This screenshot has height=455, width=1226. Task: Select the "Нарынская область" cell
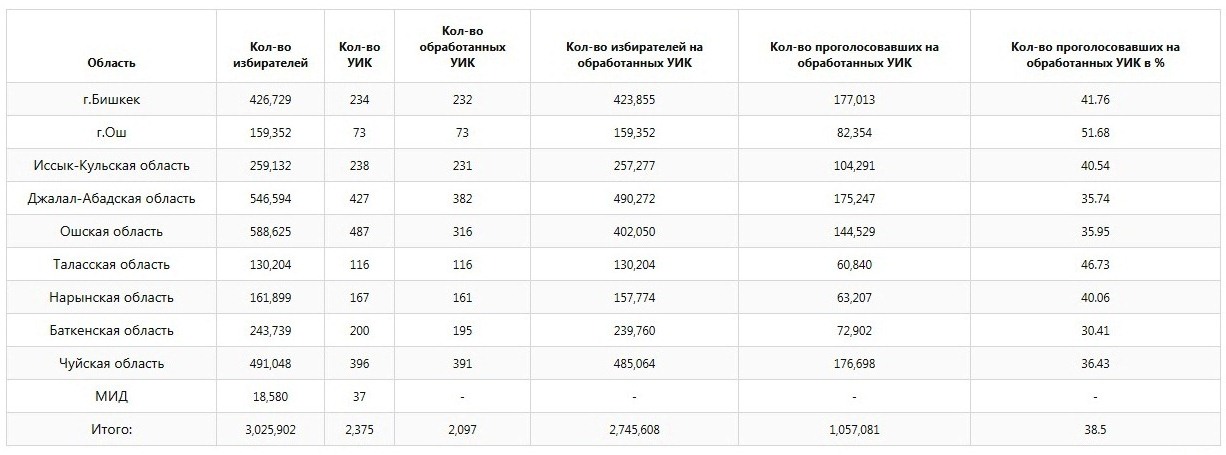pos(111,298)
